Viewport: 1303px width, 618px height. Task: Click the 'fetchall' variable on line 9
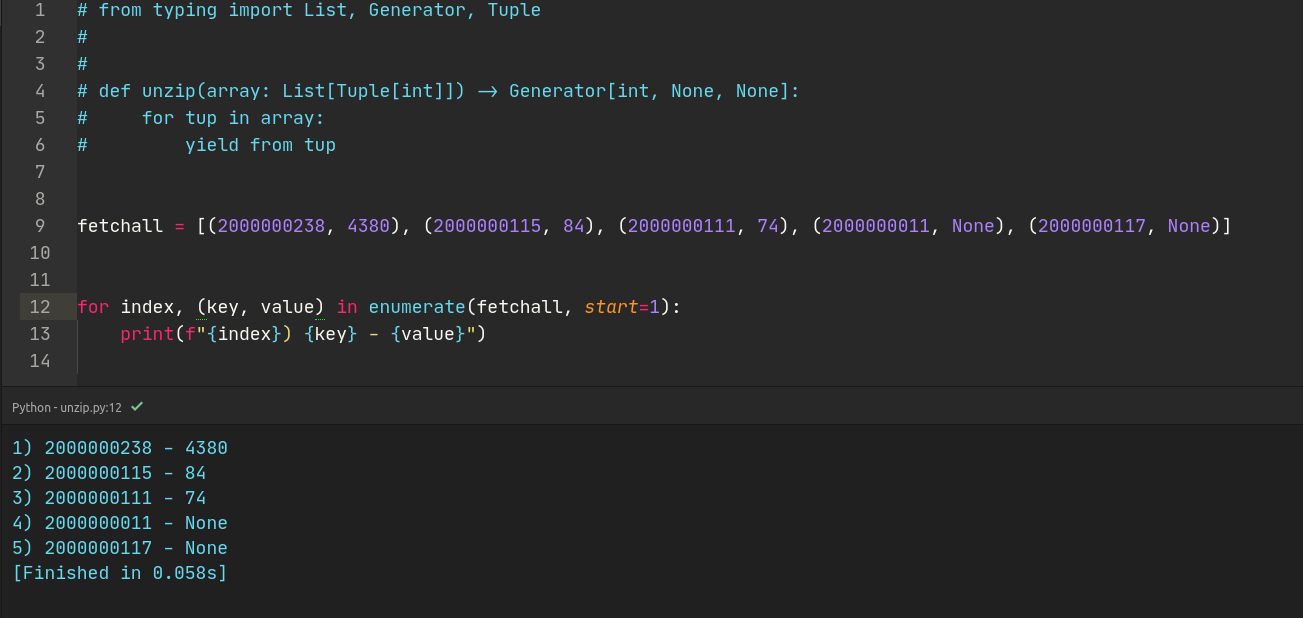120,226
